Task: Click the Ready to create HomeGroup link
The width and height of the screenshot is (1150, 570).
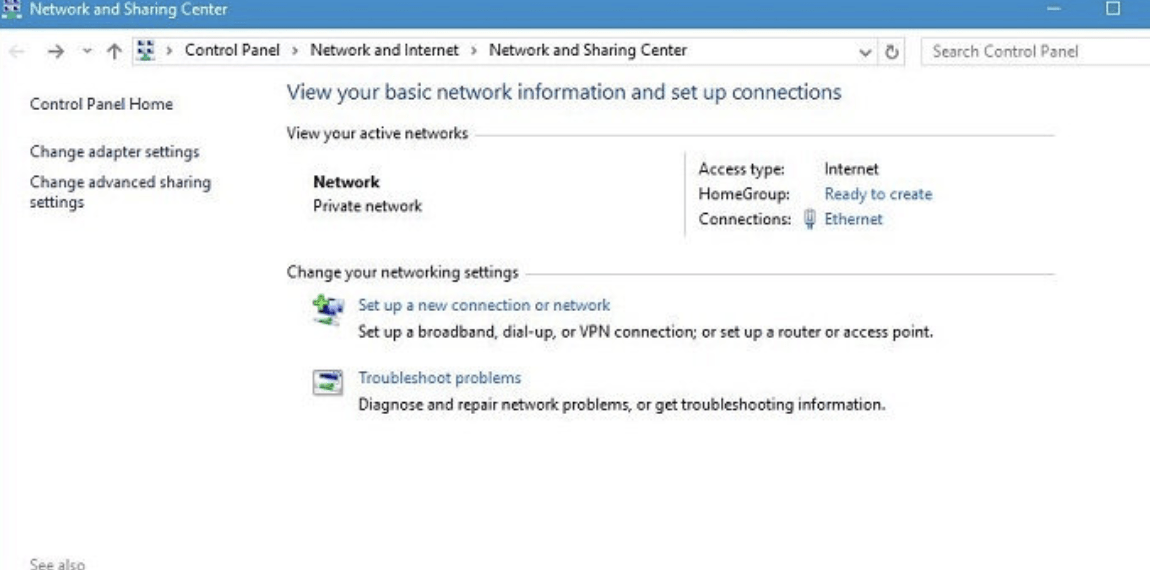Action: point(877,194)
